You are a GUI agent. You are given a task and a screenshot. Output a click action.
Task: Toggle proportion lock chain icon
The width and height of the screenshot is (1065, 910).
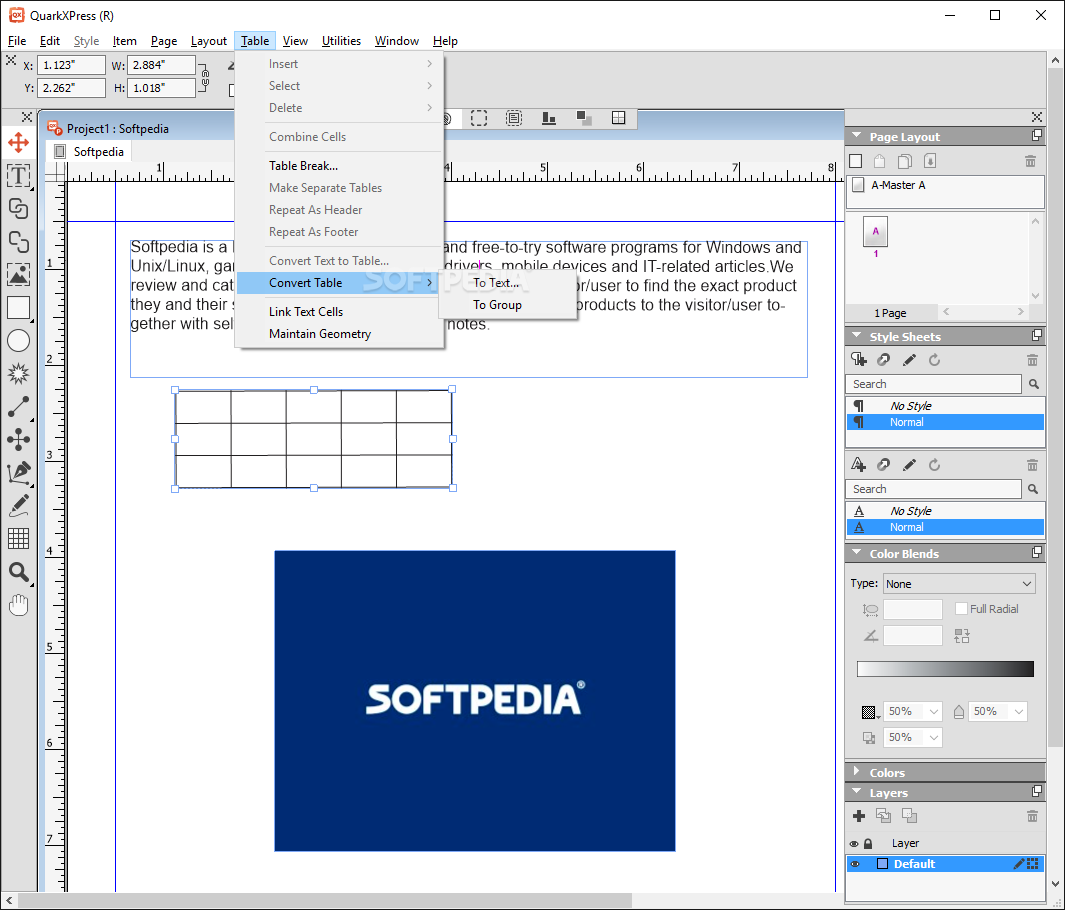205,77
